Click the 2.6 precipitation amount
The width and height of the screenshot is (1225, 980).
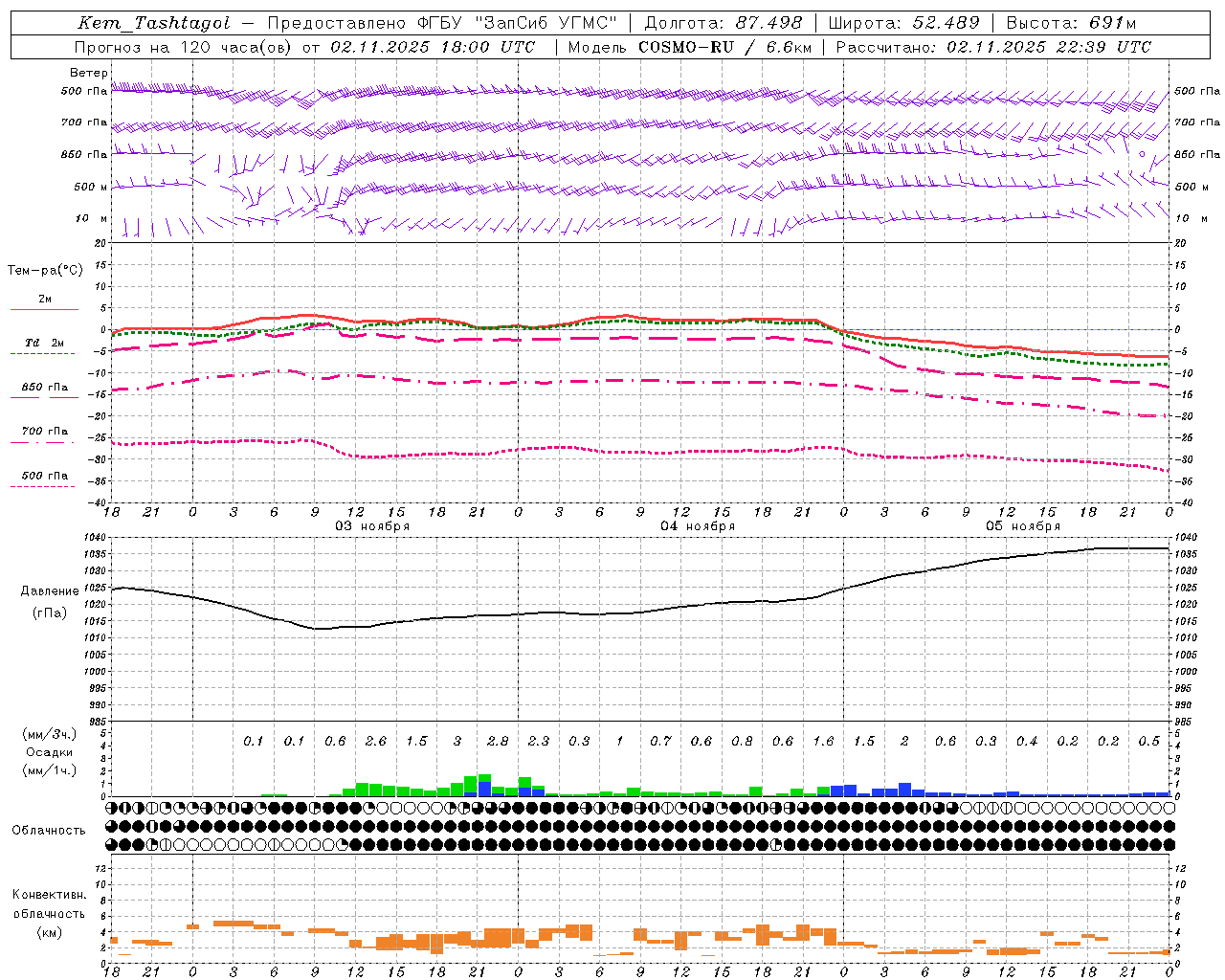[x=376, y=742]
